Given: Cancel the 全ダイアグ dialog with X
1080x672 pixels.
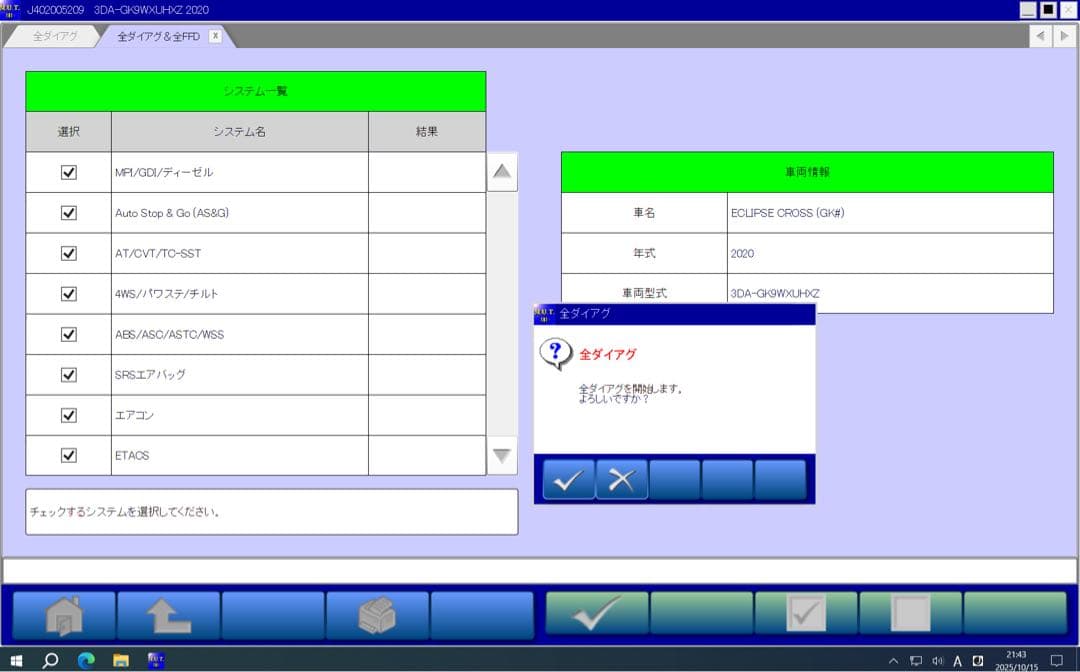Looking at the screenshot, I should [621, 480].
